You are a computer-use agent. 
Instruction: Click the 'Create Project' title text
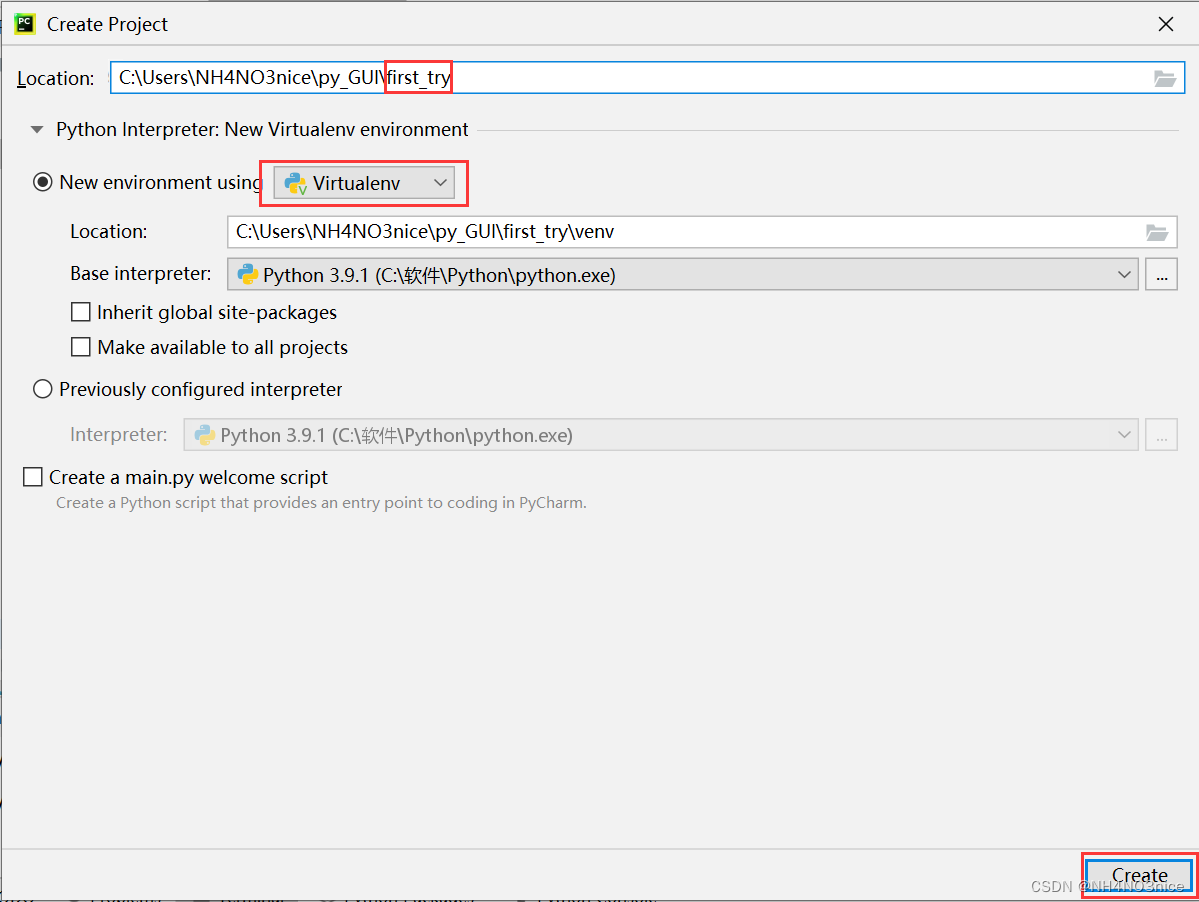click(107, 24)
